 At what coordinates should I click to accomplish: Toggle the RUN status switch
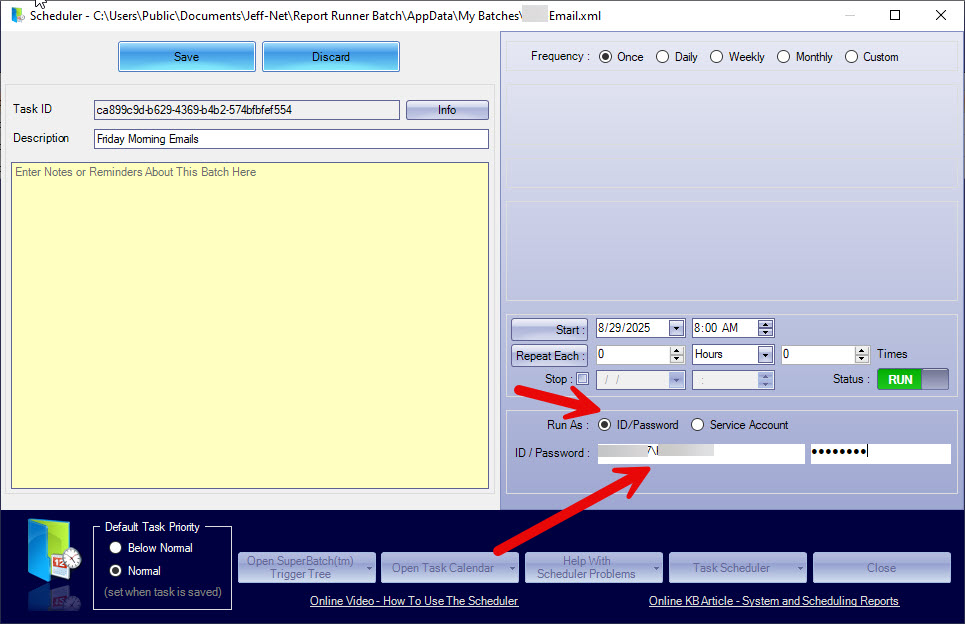pyautogui.click(x=912, y=380)
